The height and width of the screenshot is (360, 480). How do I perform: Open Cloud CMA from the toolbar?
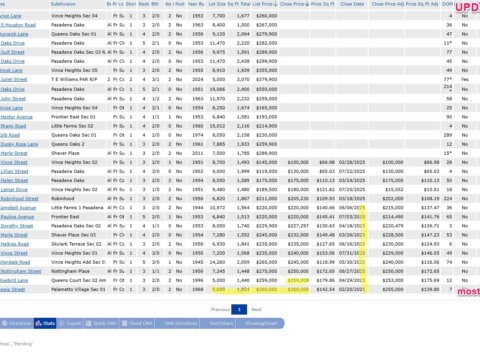137,323
